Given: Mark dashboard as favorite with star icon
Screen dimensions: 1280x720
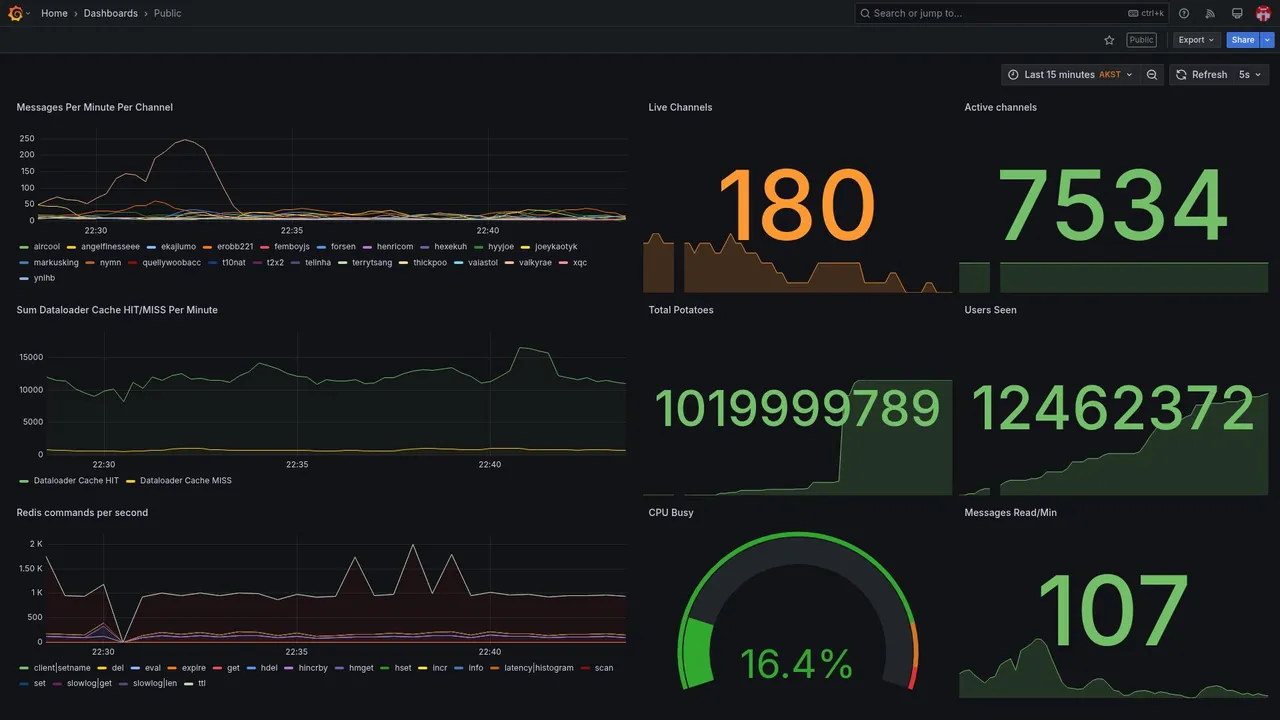Looking at the screenshot, I should (x=1109, y=40).
